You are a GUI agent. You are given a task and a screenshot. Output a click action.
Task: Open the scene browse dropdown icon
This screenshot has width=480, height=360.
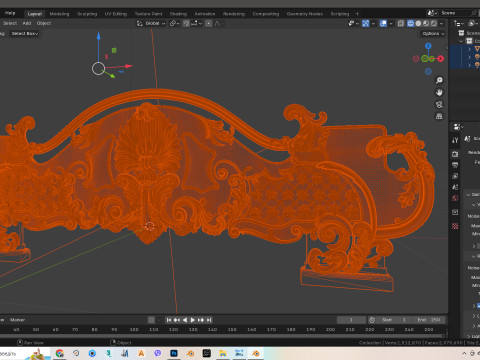pyautogui.click(x=433, y=13)
